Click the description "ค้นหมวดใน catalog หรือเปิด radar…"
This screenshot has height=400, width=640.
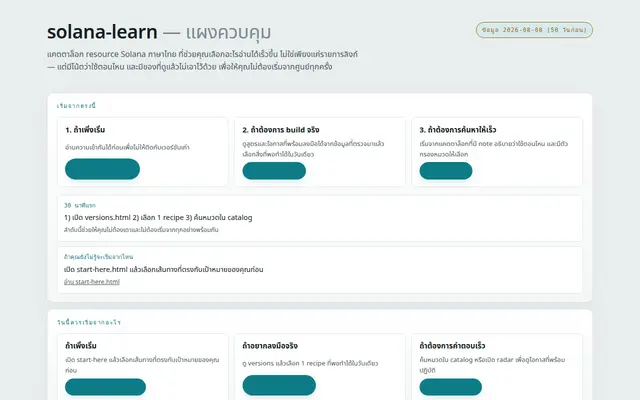(x=492, y=365)
